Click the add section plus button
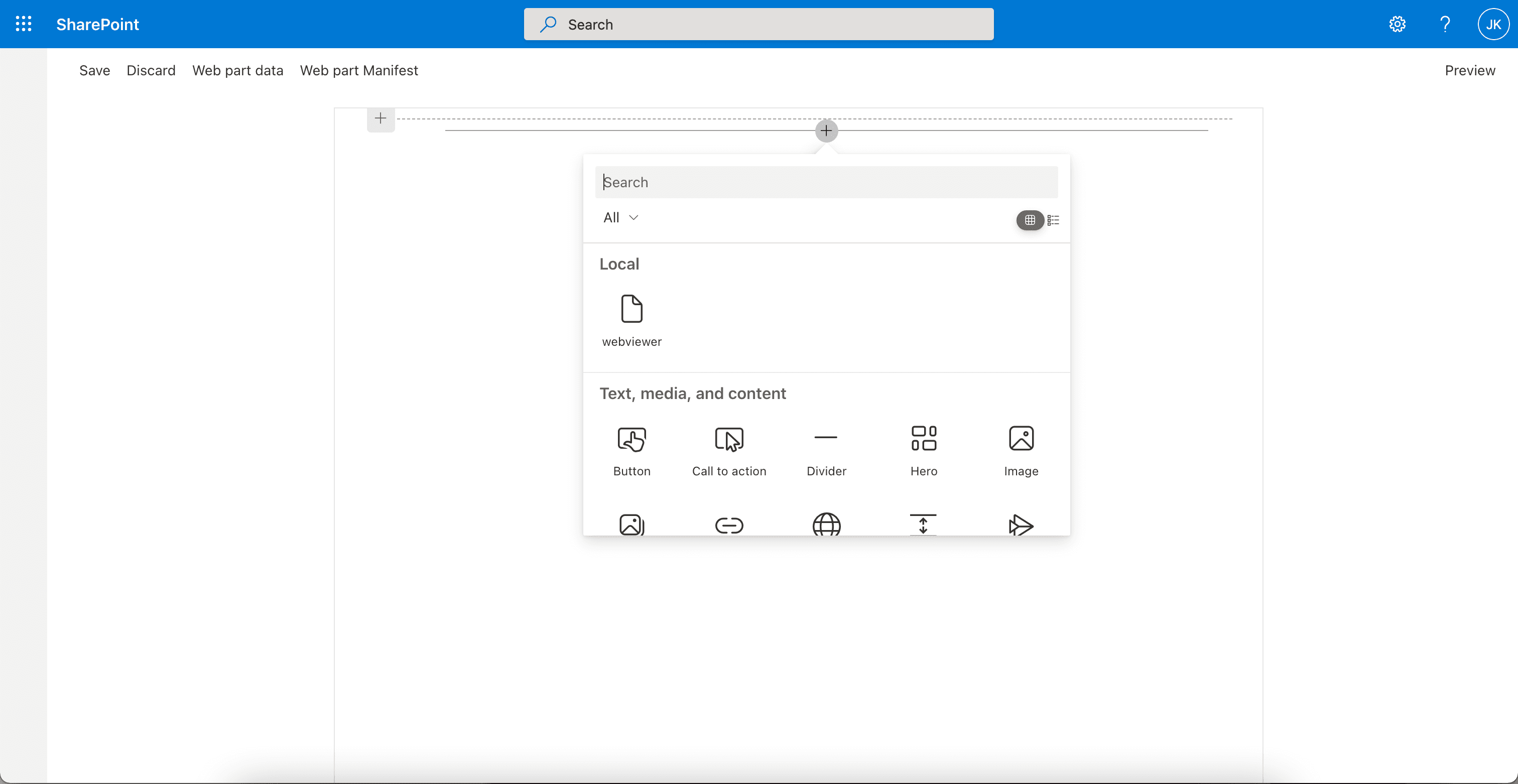 pyautogui.click(x=381, y=119)
